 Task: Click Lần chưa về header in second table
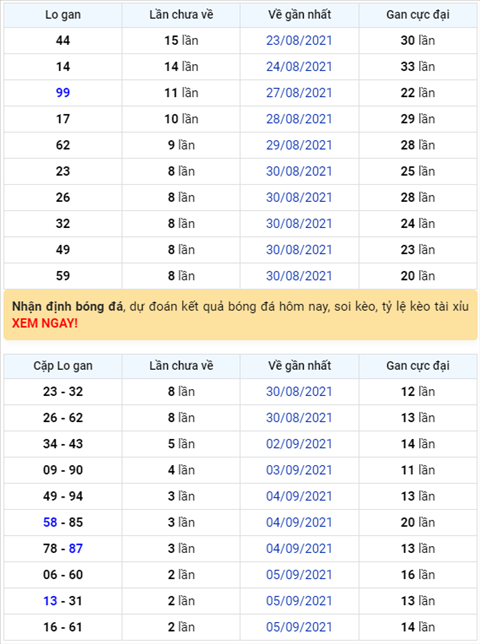click(x=181, y=366)
